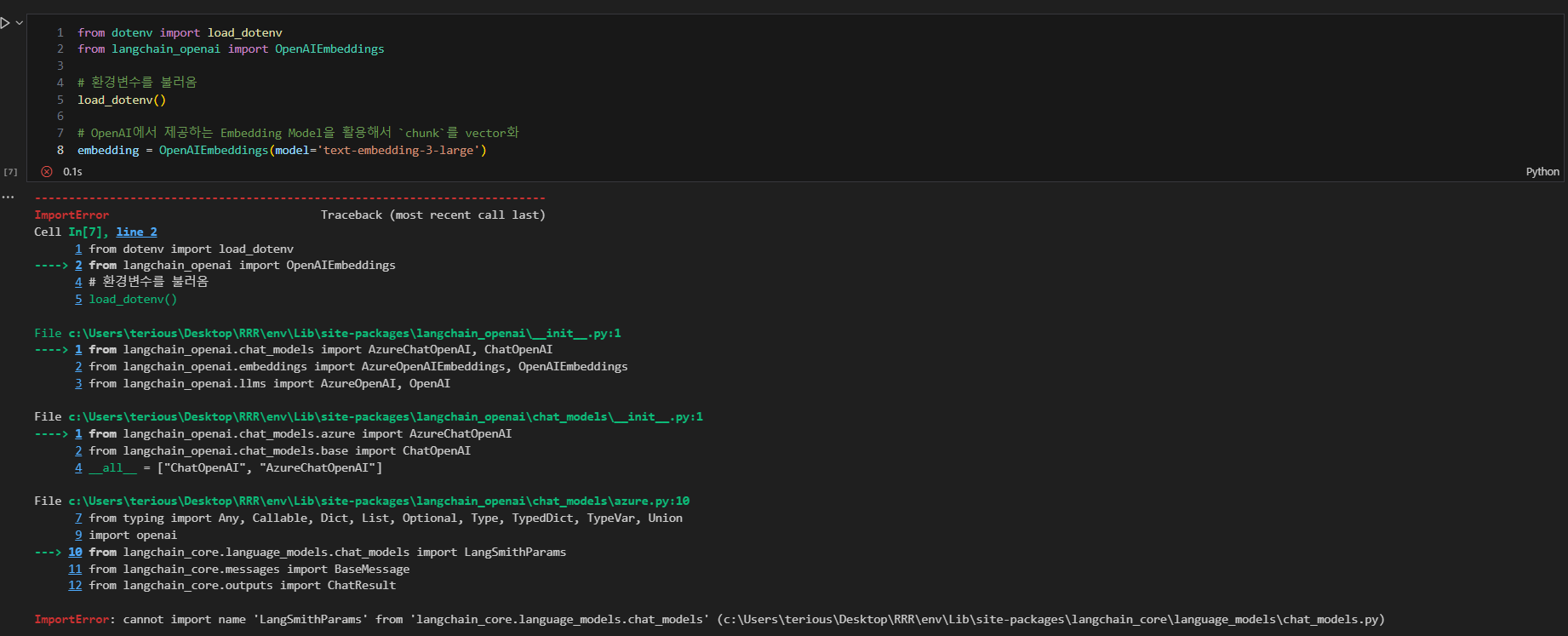Run the notebook cell with the play icon
This screenshot has height=636, width=1568.
4,23
